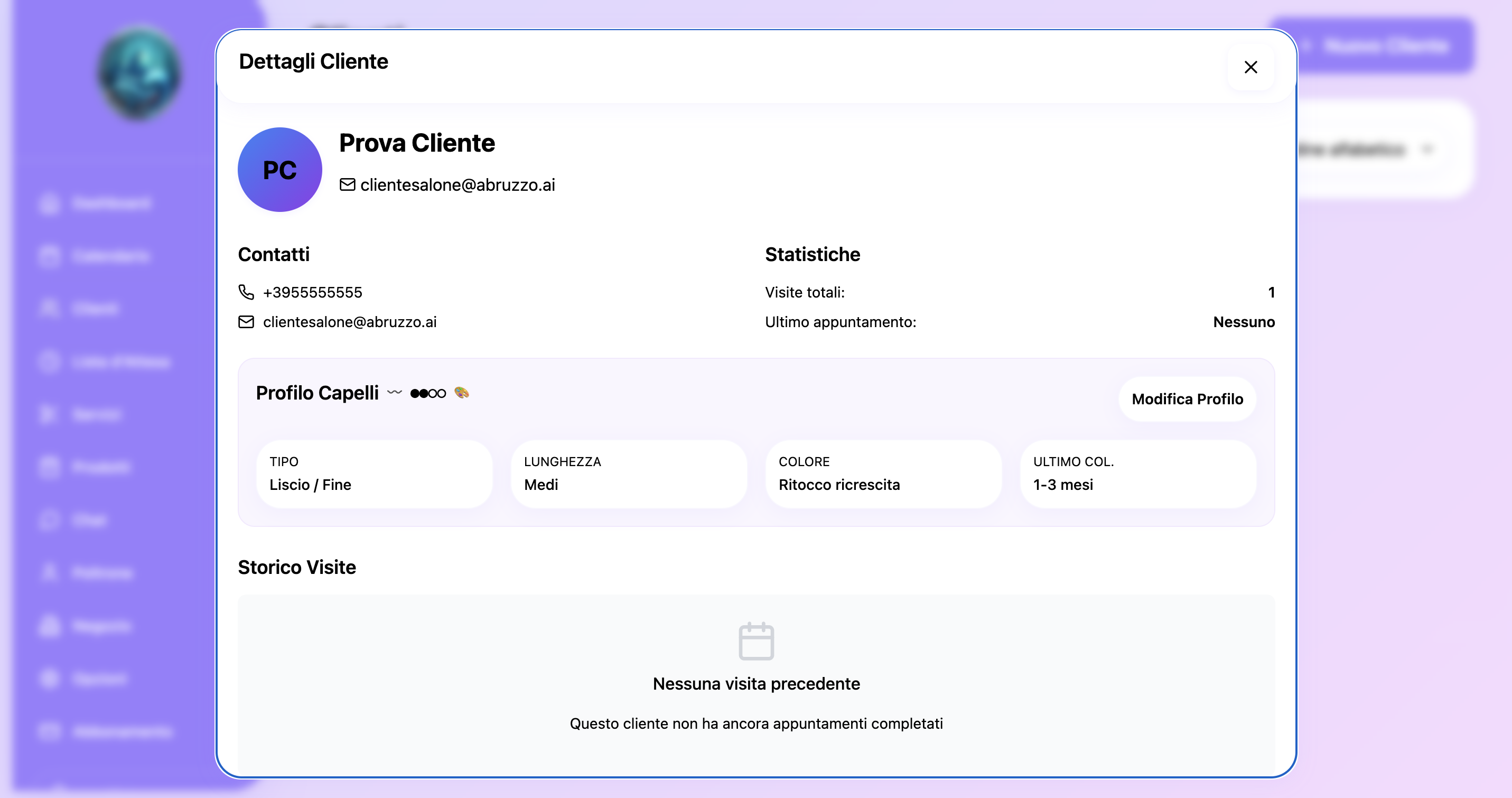Click the wavy hair icon beside Profilo Capelli
Image resolution: width=1512 pixels, height=798 pixels.
click(x=394, y=393)
